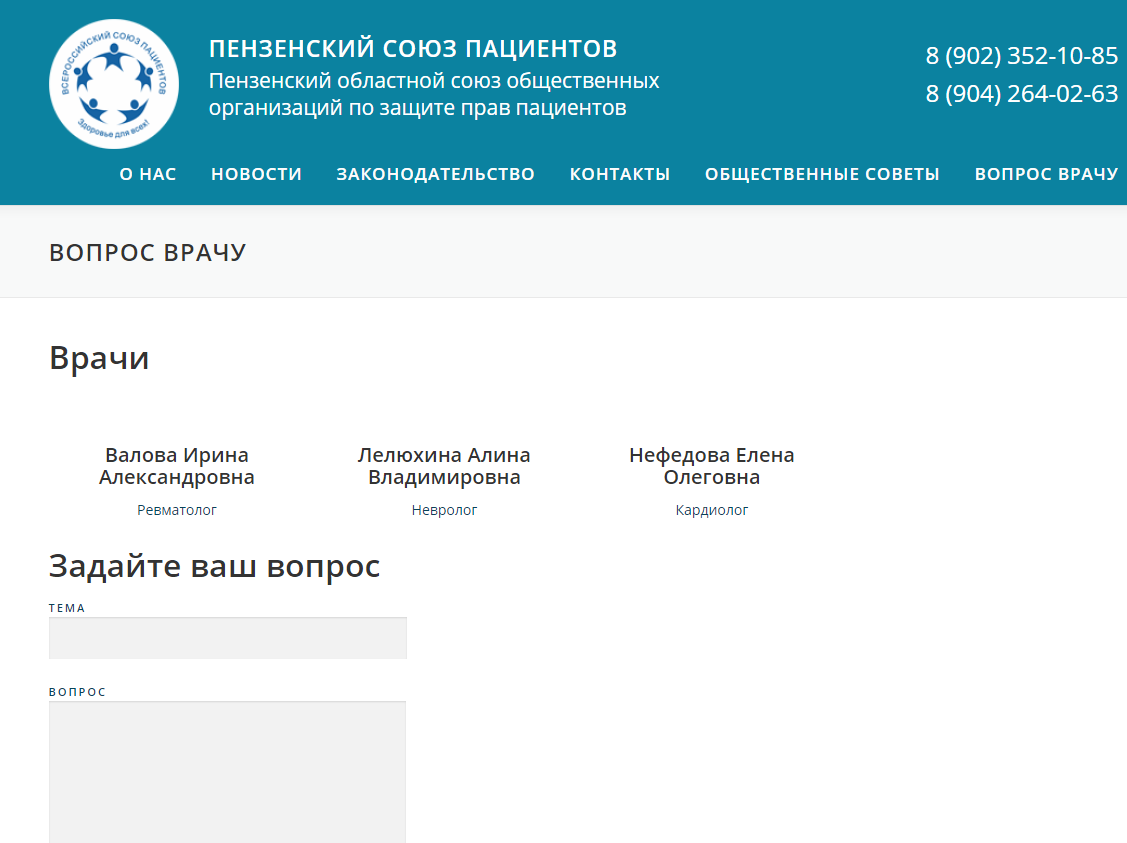
Task: Pick doctor Нефедова Елена Олеговна
Action: (x=711, y=466)
